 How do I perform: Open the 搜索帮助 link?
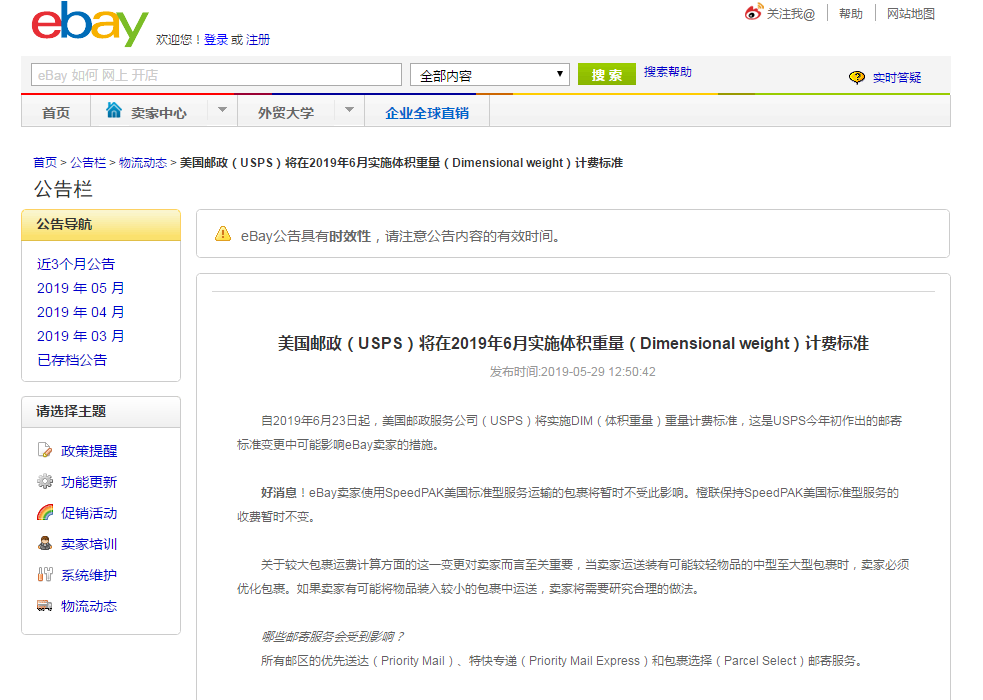coord(668,72)
